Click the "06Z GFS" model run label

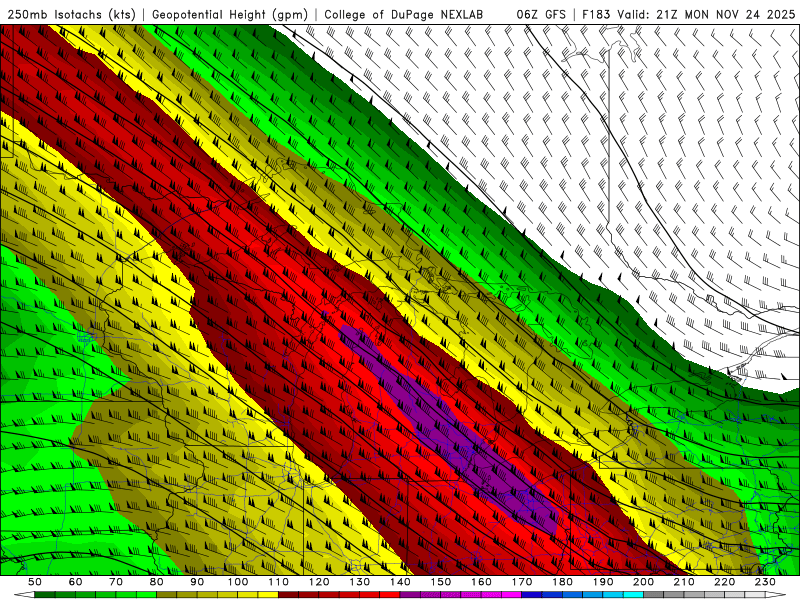(541, 14)
